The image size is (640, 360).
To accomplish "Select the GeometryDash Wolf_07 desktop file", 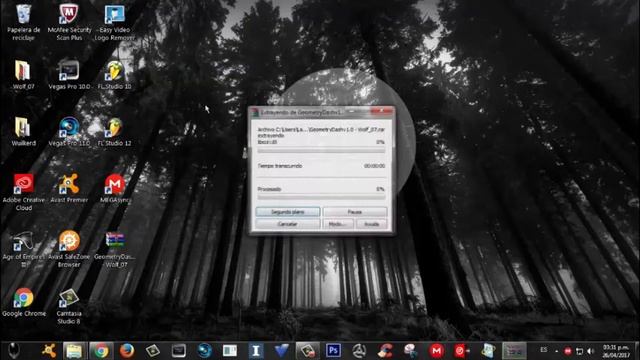I will 115,249.
